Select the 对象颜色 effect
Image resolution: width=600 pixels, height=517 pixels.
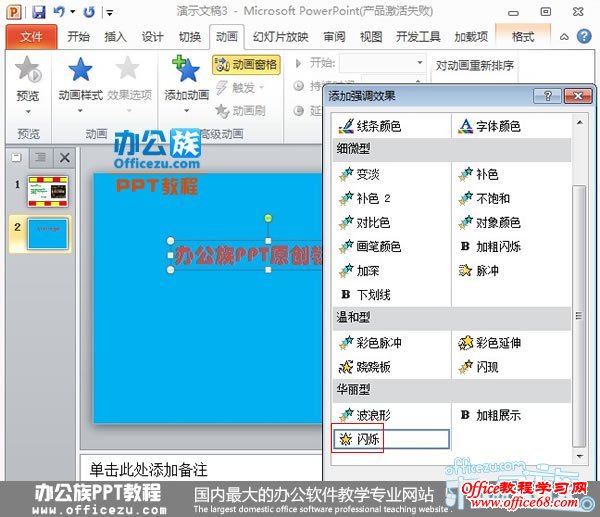[510, 222]
